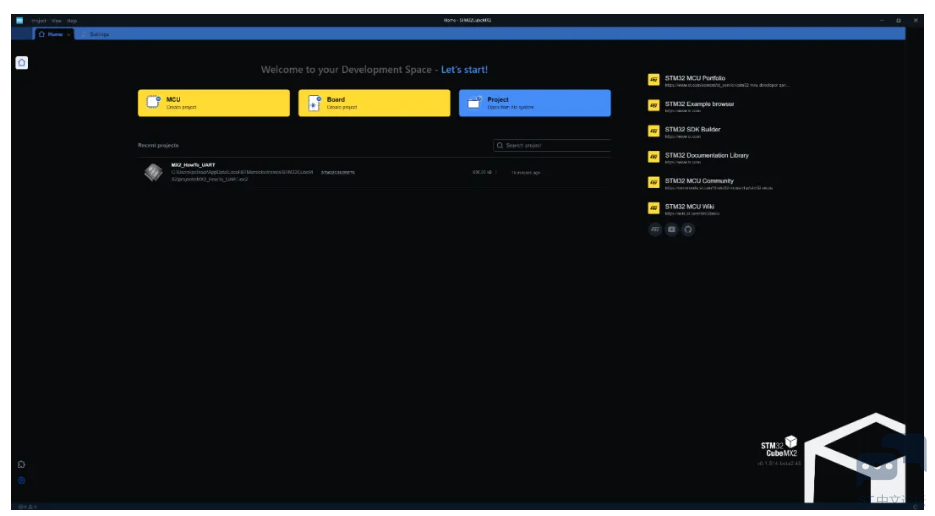This screenshot has width=935, height=516.
Task: Open the Help menu
Action: click(72, 21)
